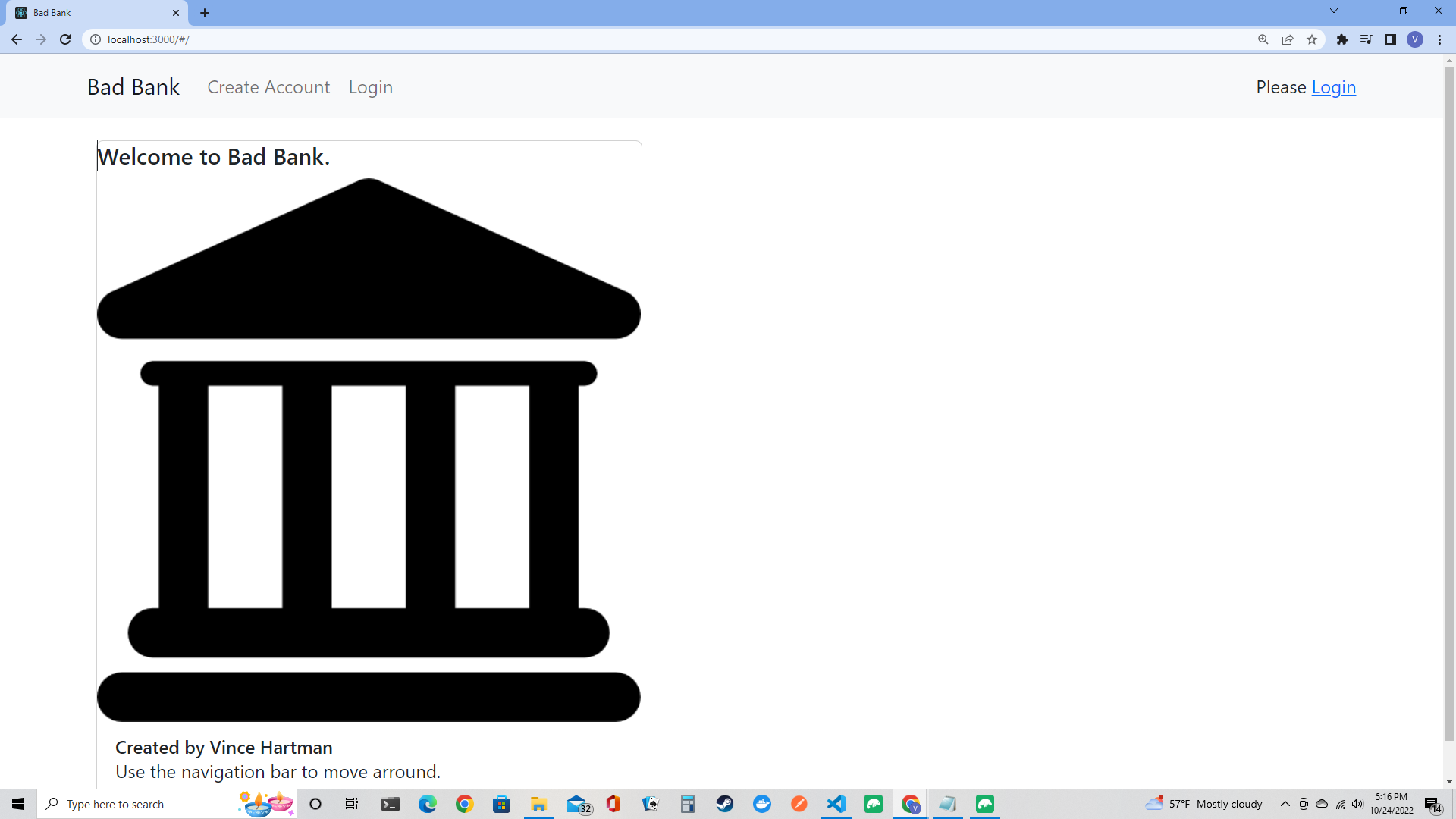Screen dimensions: 1456x819
Task: Click the Please Login hyperlink
Action: [1333, 87]
